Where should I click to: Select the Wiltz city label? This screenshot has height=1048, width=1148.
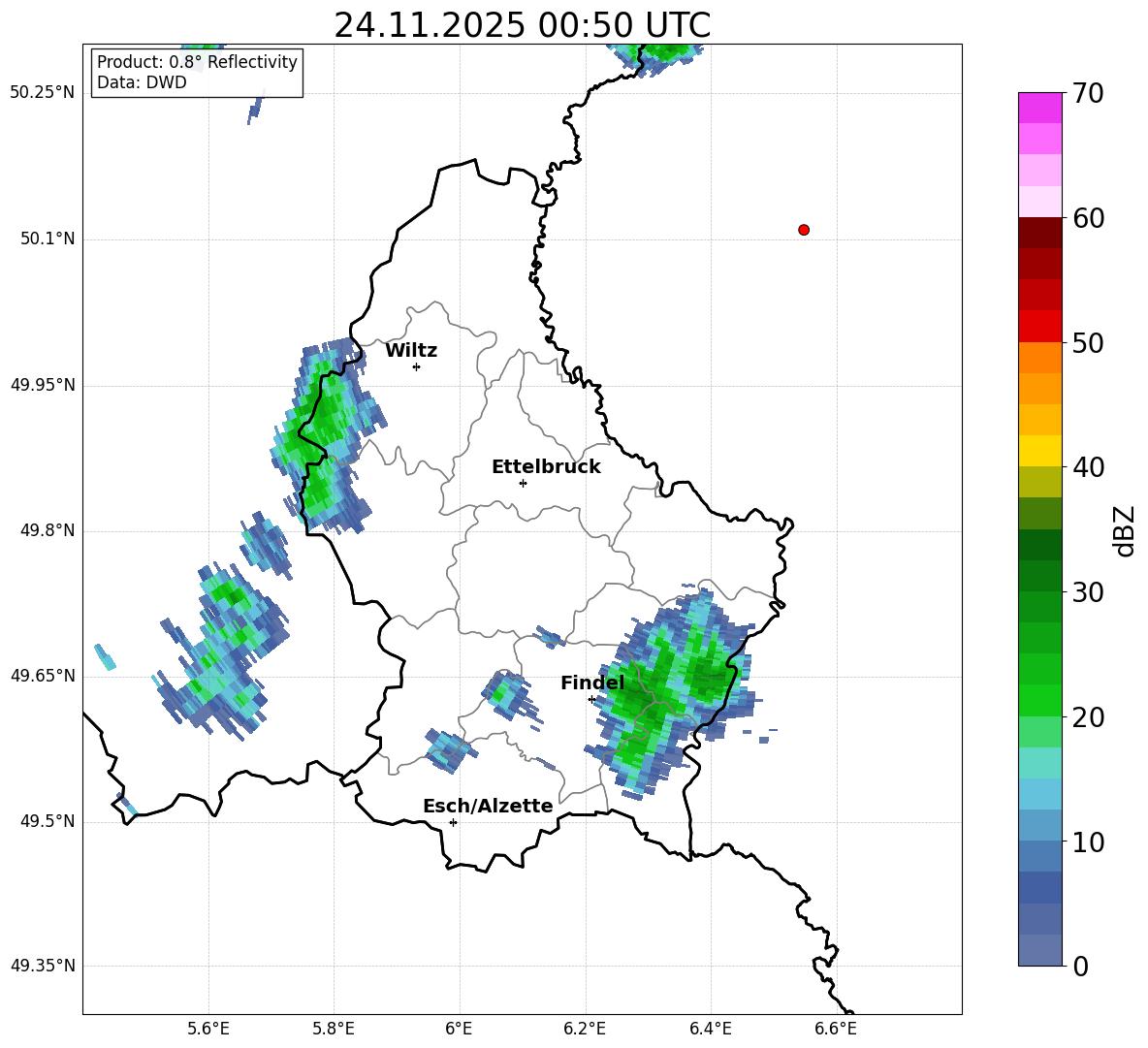point(411,351)
